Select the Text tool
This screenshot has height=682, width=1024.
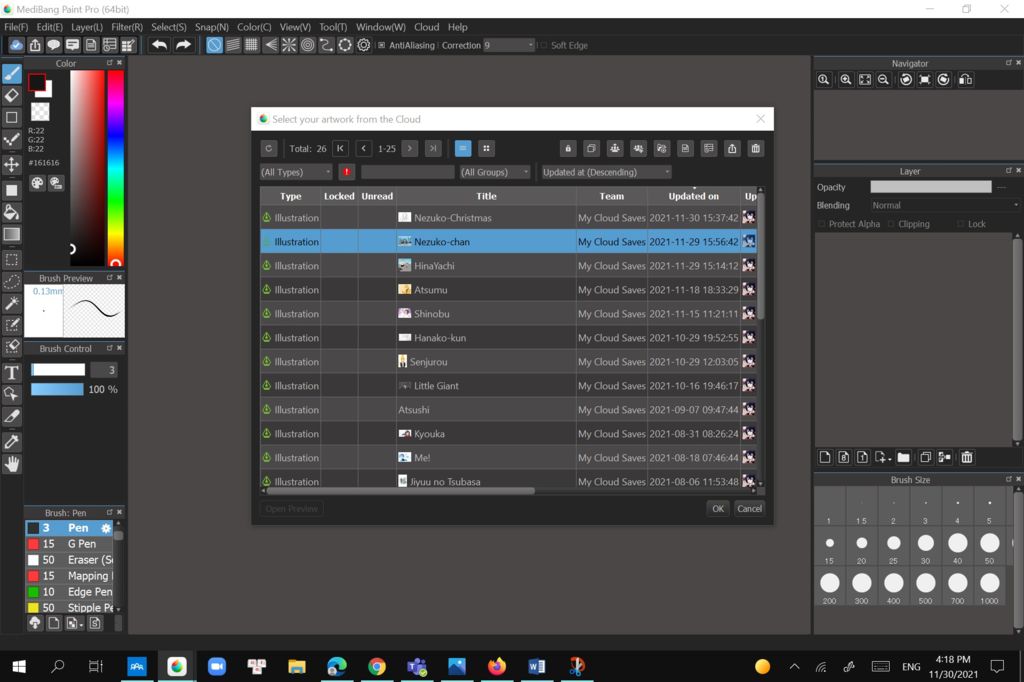[x=12, y=372]
